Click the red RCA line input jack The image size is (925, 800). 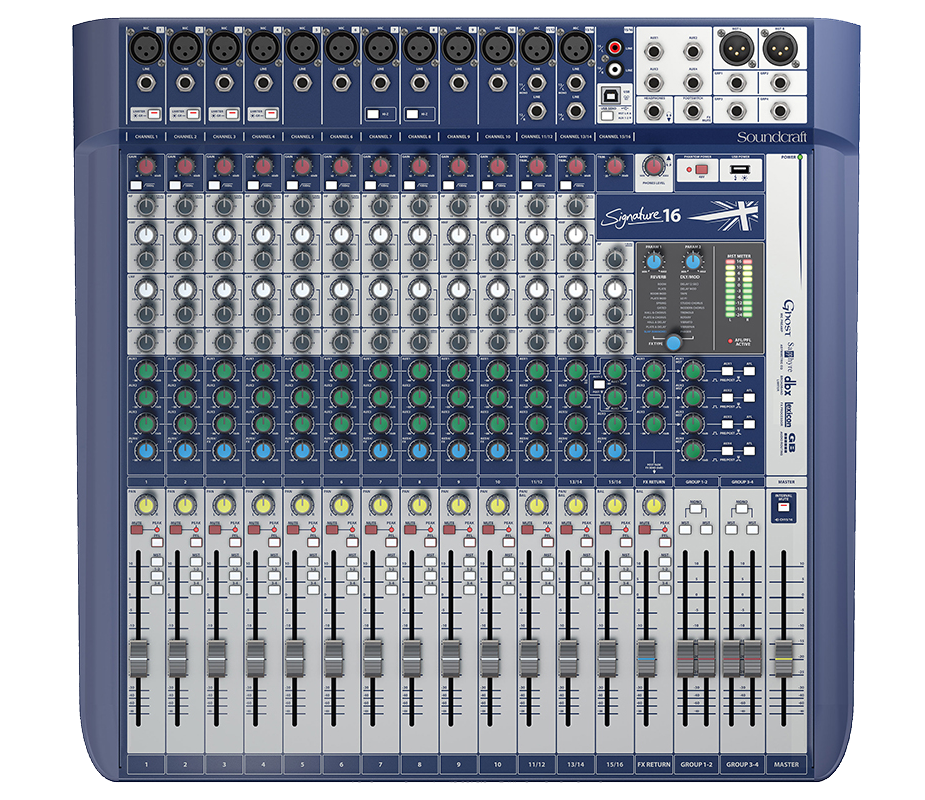click(615, 47)
